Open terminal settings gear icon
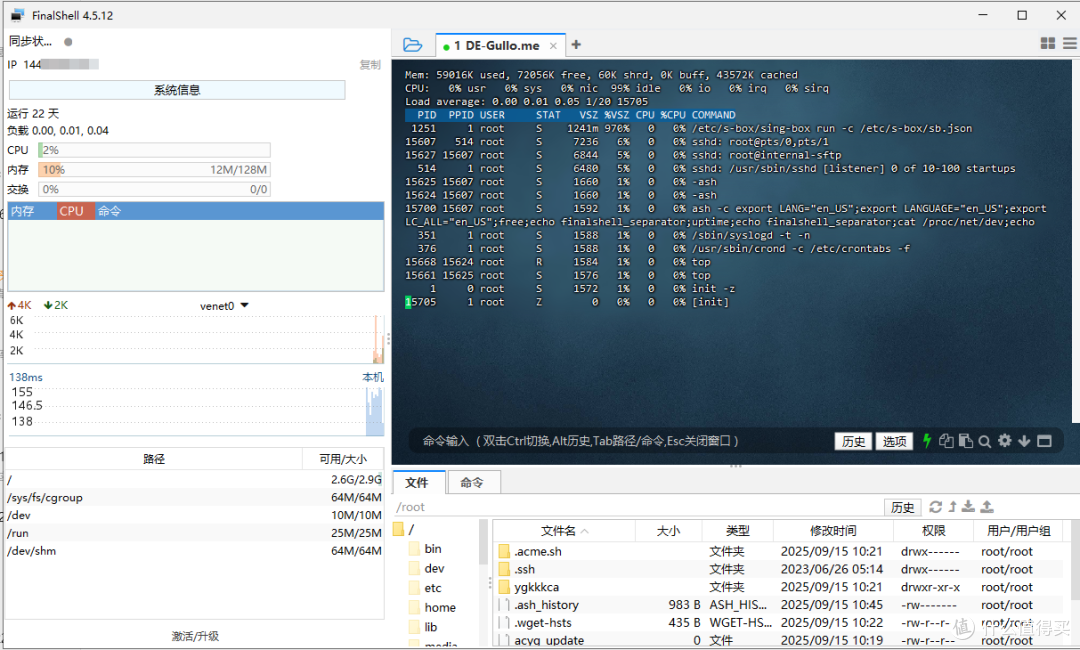 click(1005, 441)
